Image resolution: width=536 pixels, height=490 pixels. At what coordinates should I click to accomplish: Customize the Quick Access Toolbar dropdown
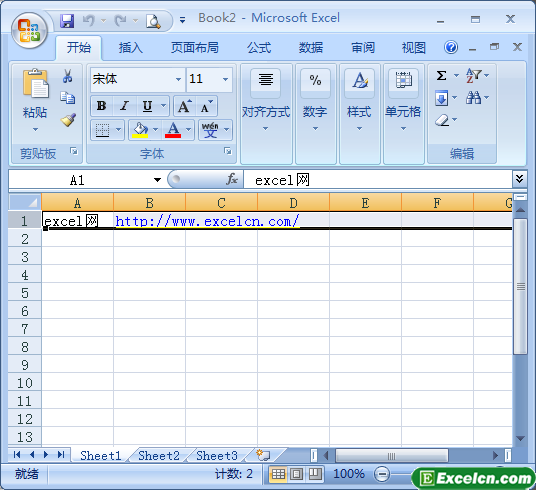(x=183, y=21)
